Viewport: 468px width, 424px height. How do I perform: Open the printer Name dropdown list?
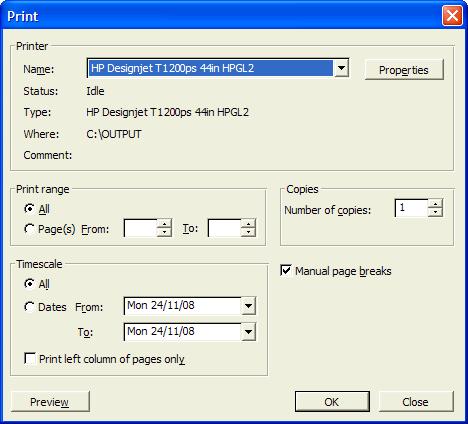(341, 68)
